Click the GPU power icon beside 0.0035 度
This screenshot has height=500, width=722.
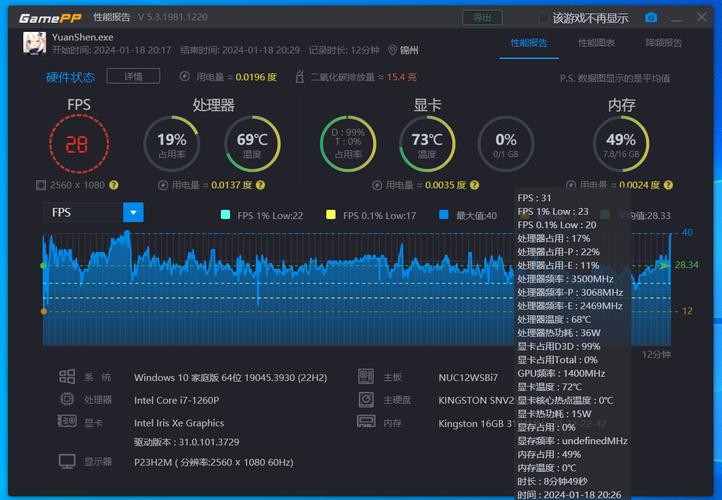(377, 185)
